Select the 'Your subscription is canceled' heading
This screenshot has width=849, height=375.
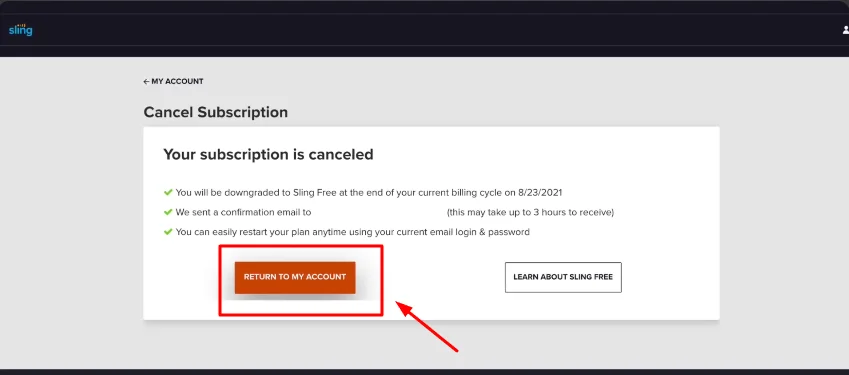(x=269, y=155)
